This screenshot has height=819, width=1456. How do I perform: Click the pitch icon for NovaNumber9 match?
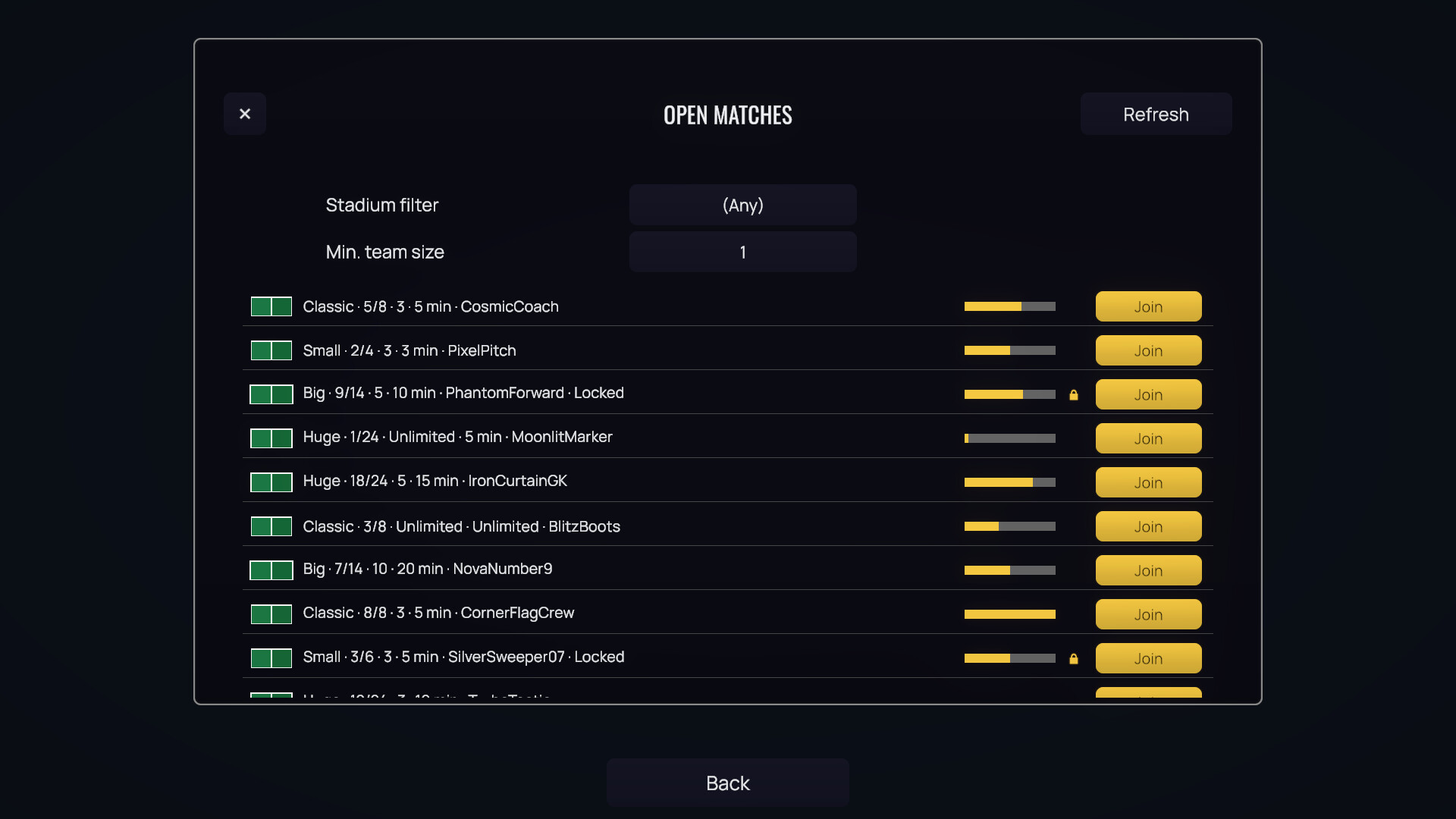(x=271, y=570)
